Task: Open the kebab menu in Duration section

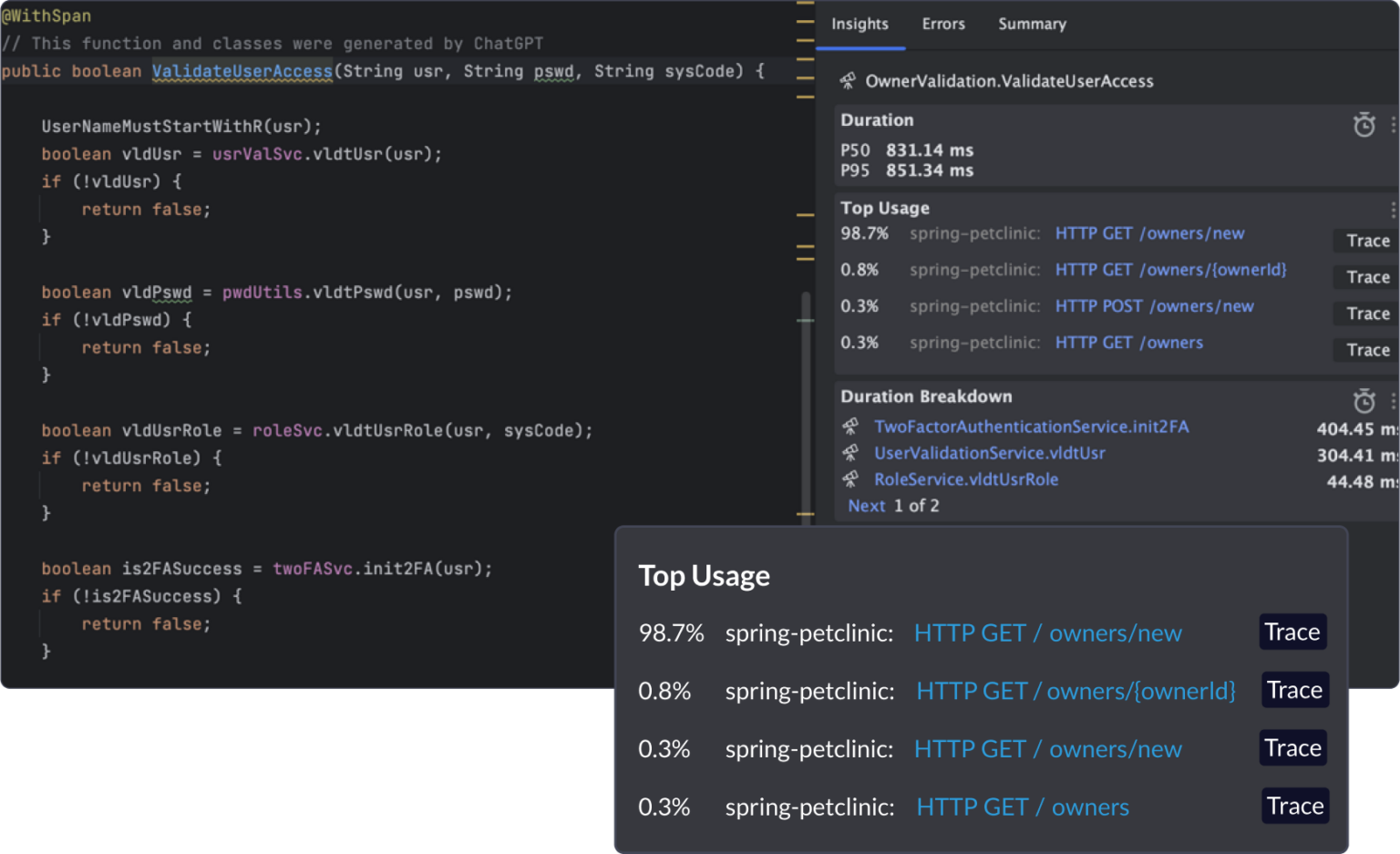Action: point(1393,125)
